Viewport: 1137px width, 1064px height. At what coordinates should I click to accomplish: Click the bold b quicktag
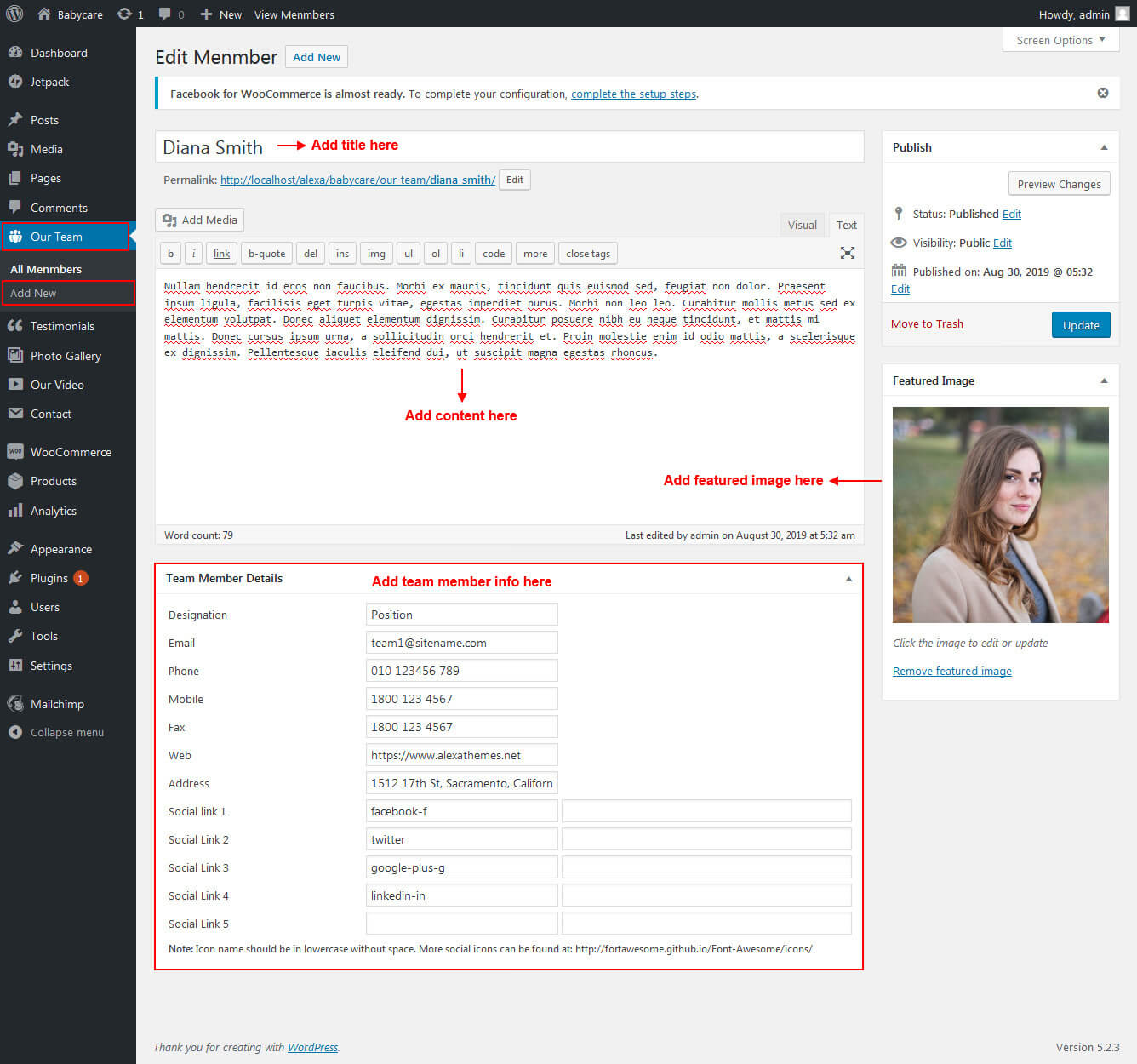170,253
